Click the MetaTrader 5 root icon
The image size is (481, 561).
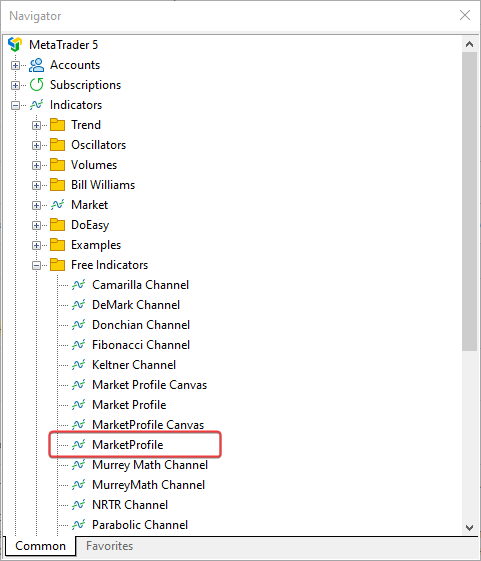[x=15, y=44]
